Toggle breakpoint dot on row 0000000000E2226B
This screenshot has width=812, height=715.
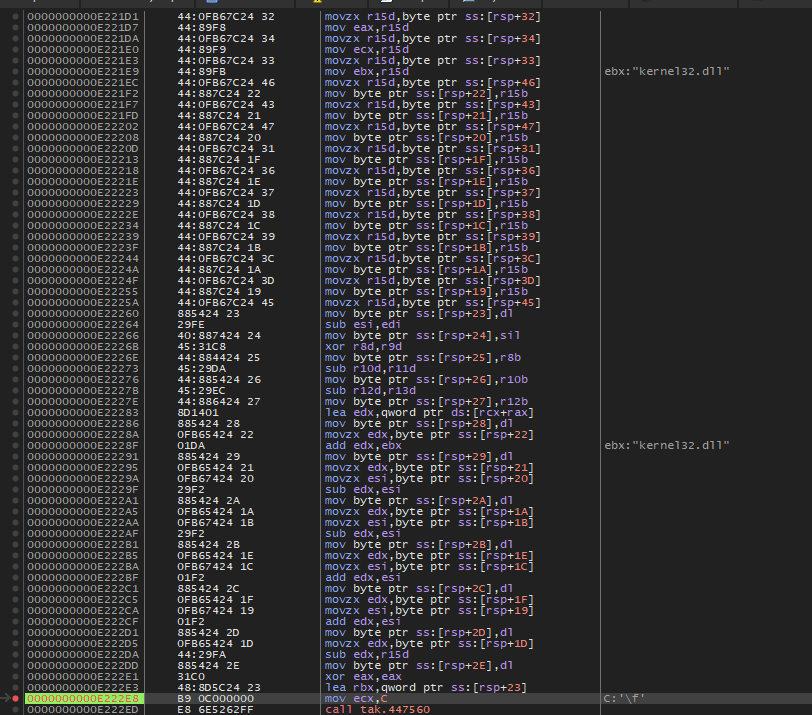coord(16,347)
